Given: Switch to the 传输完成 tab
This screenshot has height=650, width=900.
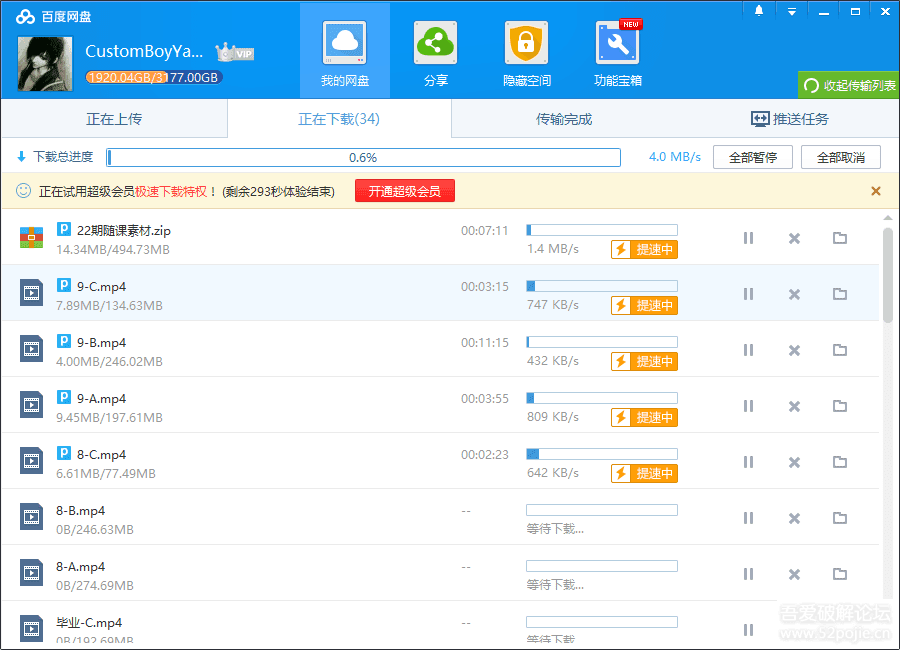Looking at the screenshot, I should pos(564,119).
